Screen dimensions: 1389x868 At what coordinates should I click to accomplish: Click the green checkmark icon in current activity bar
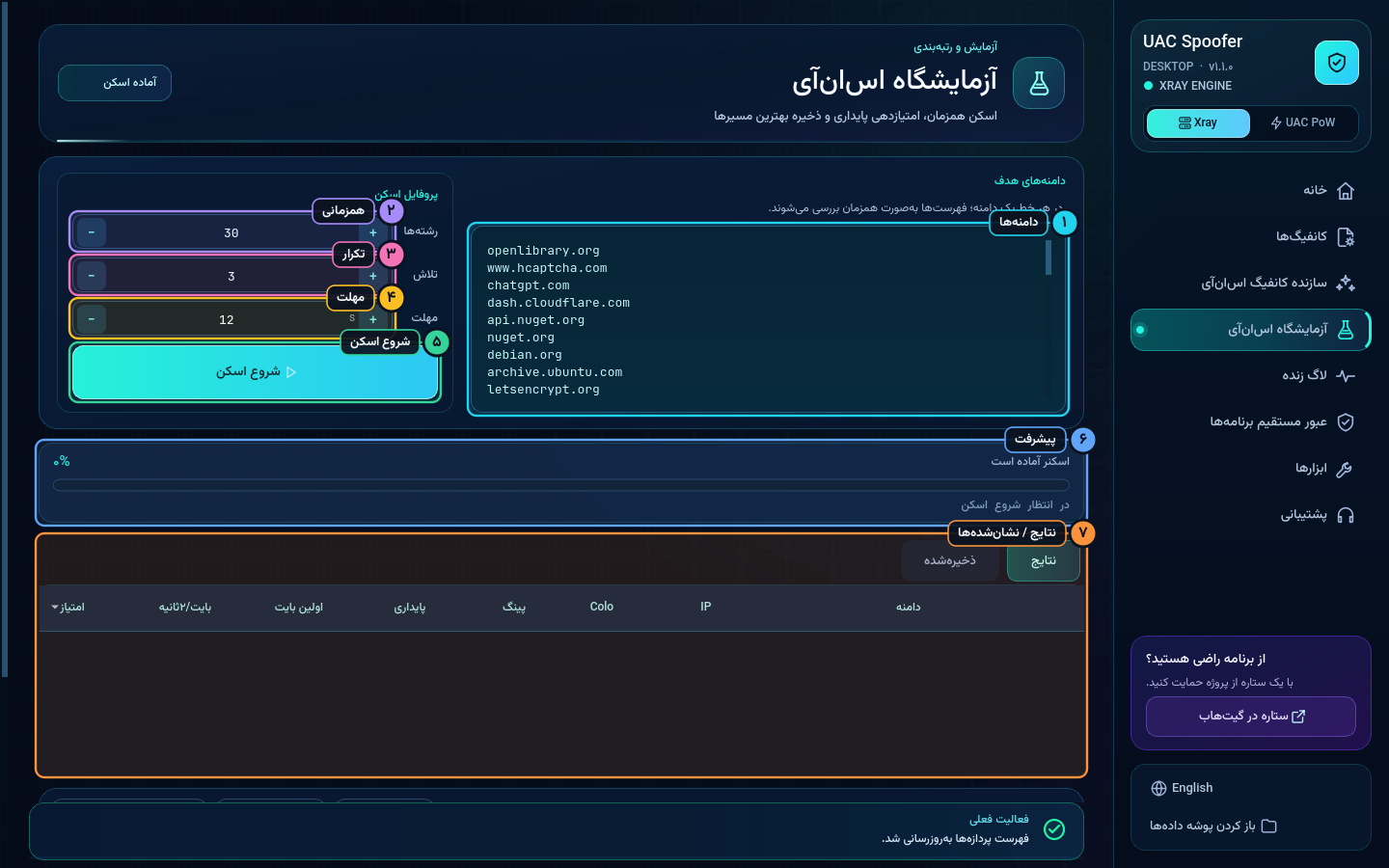click(1054, 829)
